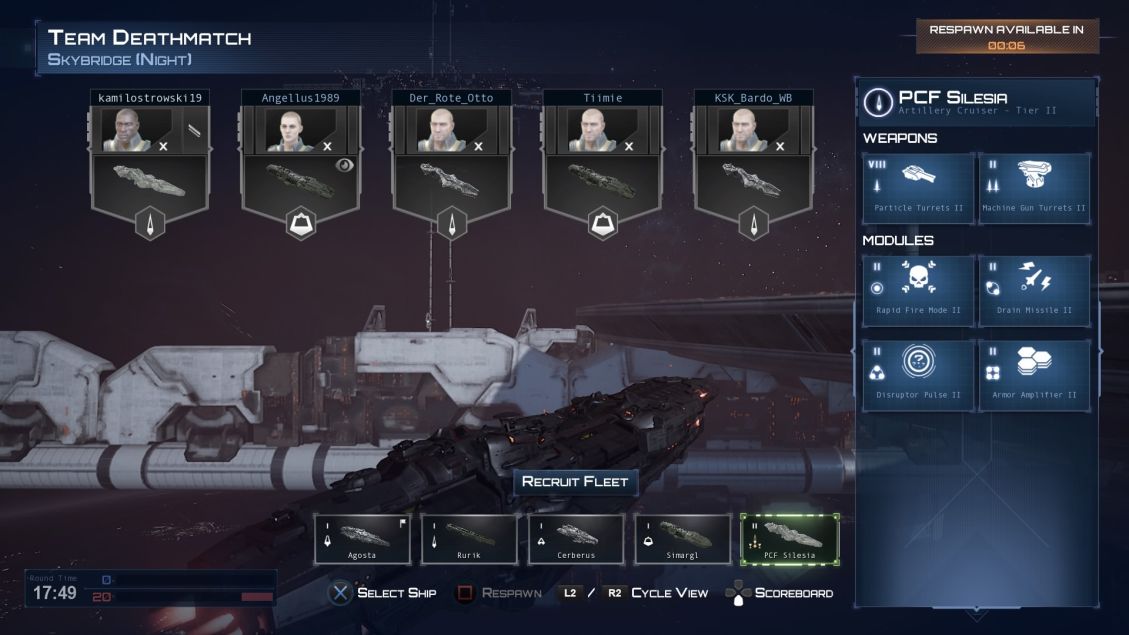Click the X mark on Tiimie's portrait

[x=629, y=146]
